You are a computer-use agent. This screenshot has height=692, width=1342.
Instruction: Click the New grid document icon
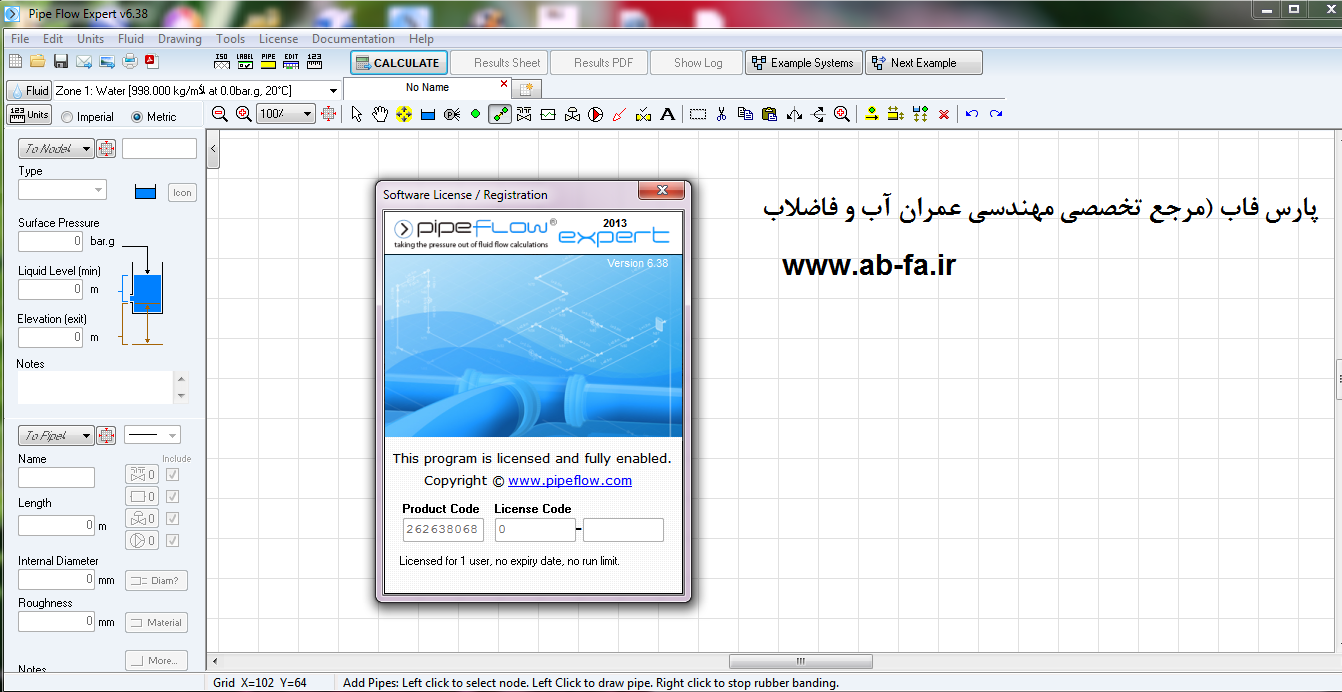[15, 62]
